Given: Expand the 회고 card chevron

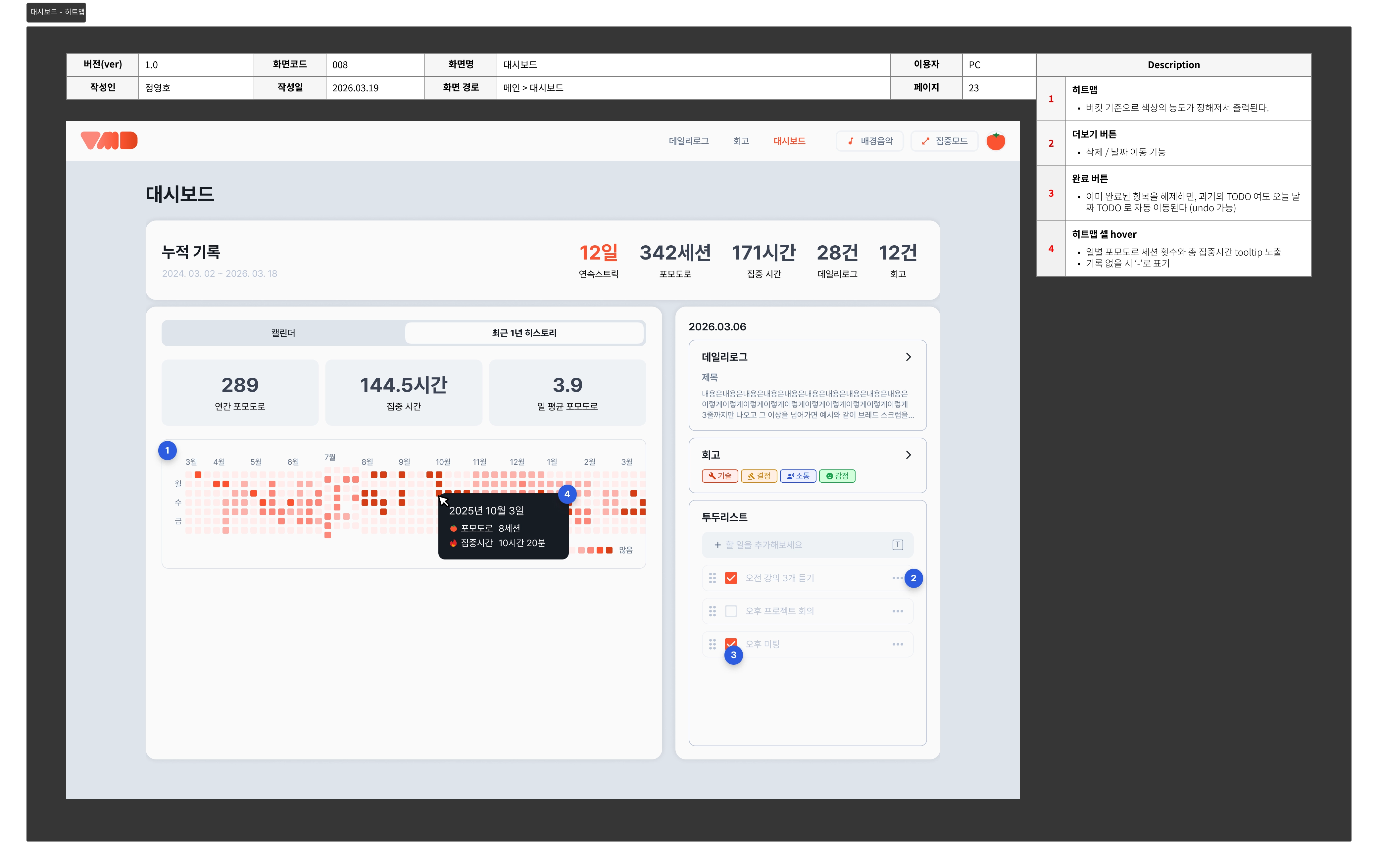Looking at the screenshot, I should pos(908,455).
